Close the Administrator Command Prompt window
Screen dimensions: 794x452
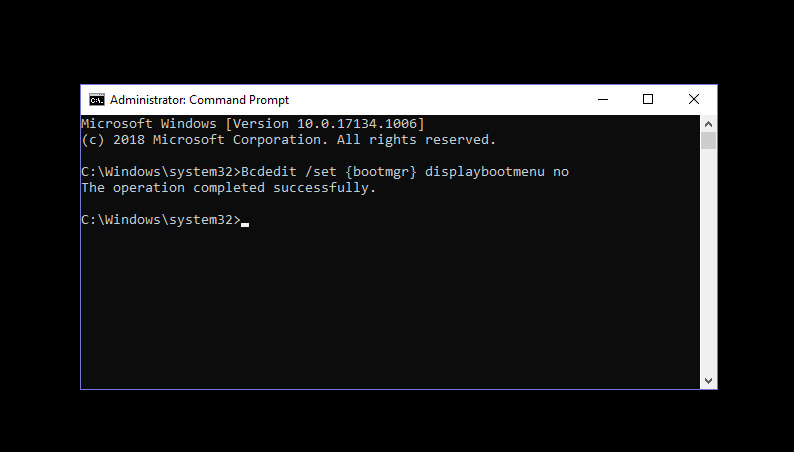694,100
